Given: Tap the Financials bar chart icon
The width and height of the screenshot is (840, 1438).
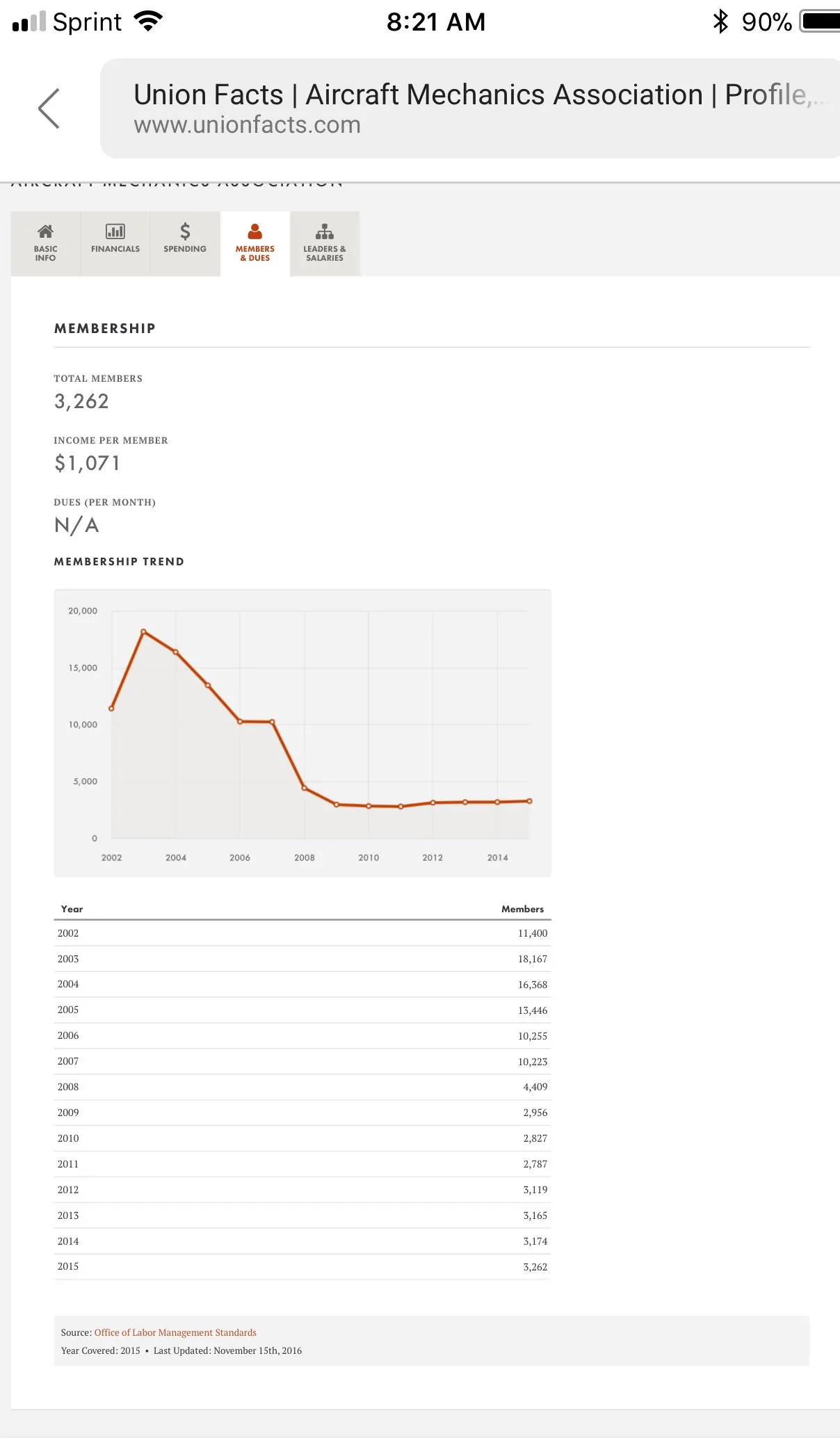Looking at the screenshot, I should (x=115, y=232).
